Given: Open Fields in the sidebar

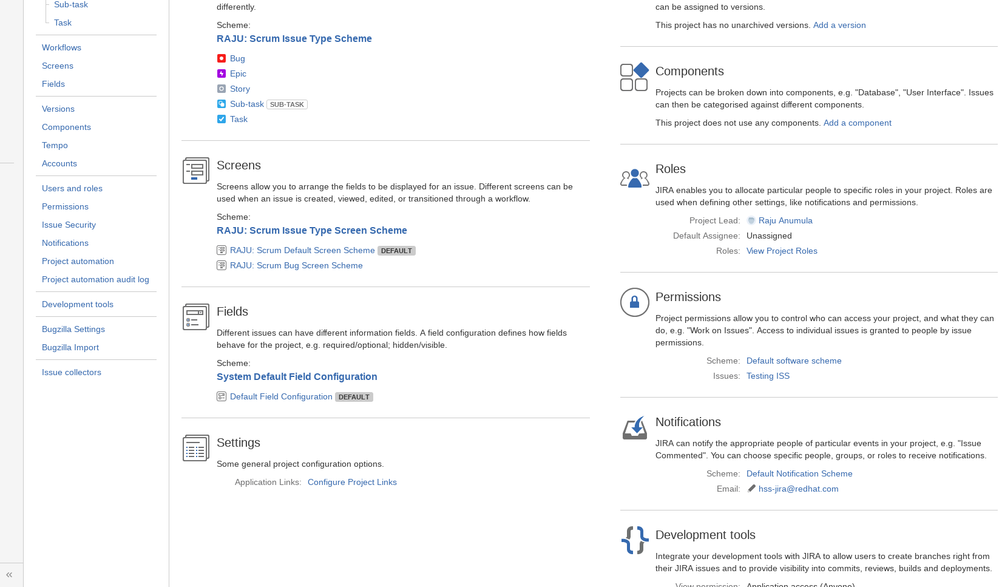Looking at the screenshot, I should 53,83.
